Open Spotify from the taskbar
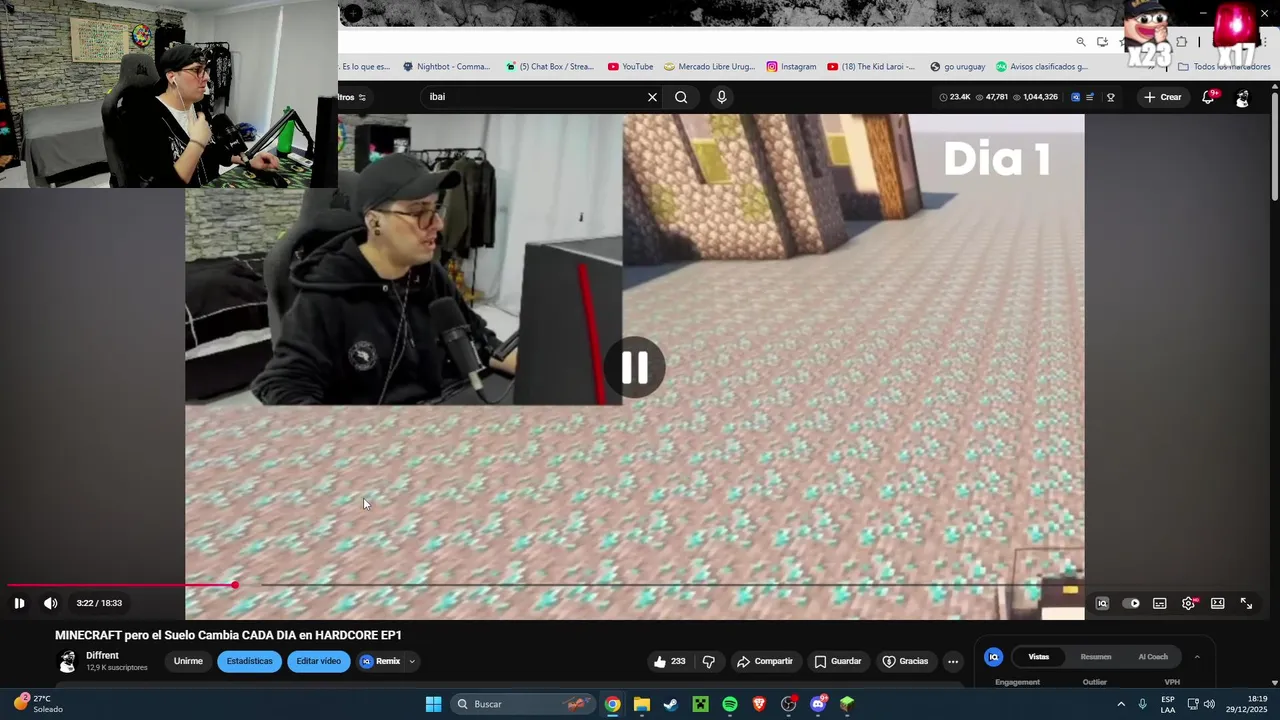Viewport: 1280px width, 720px height. 730,704
